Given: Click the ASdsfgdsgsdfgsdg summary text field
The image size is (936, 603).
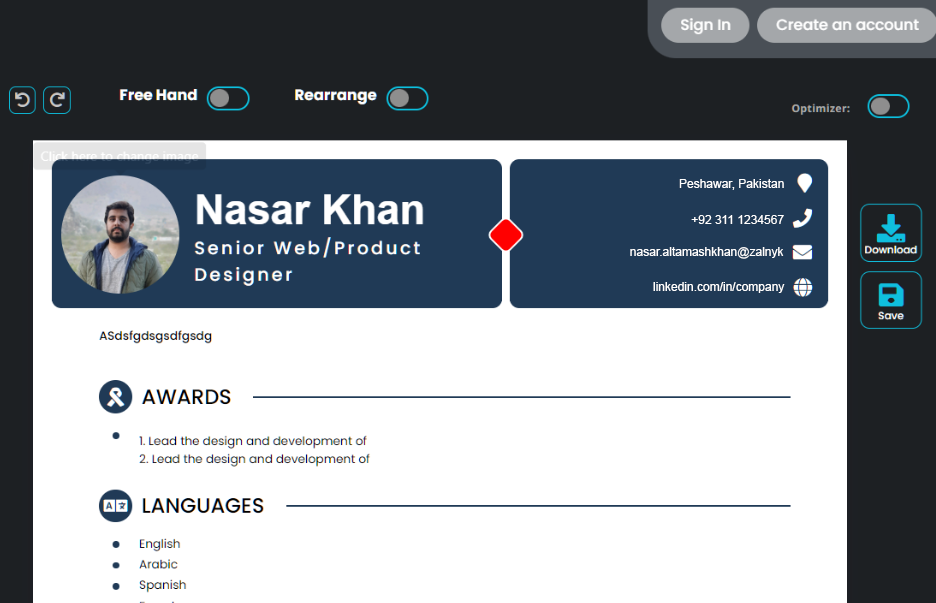Looking at the screenshot, I should point(156,336).
